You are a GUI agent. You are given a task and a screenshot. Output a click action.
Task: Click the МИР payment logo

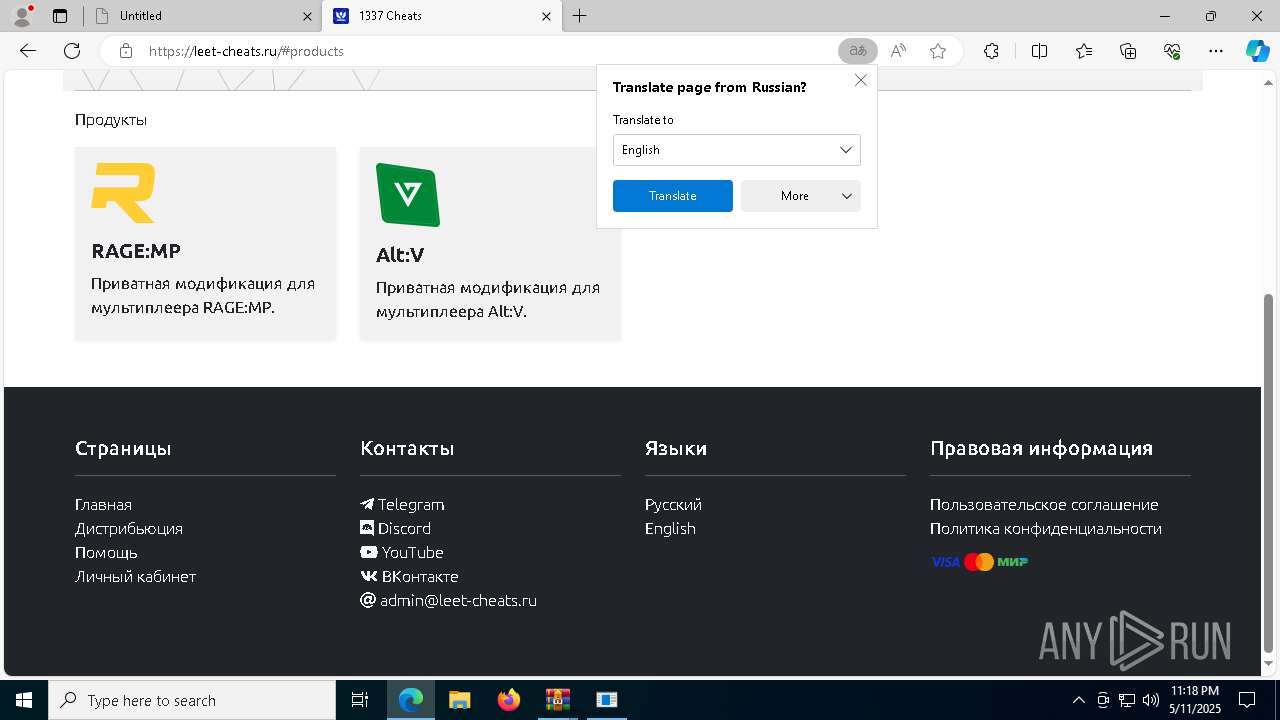1013,562
